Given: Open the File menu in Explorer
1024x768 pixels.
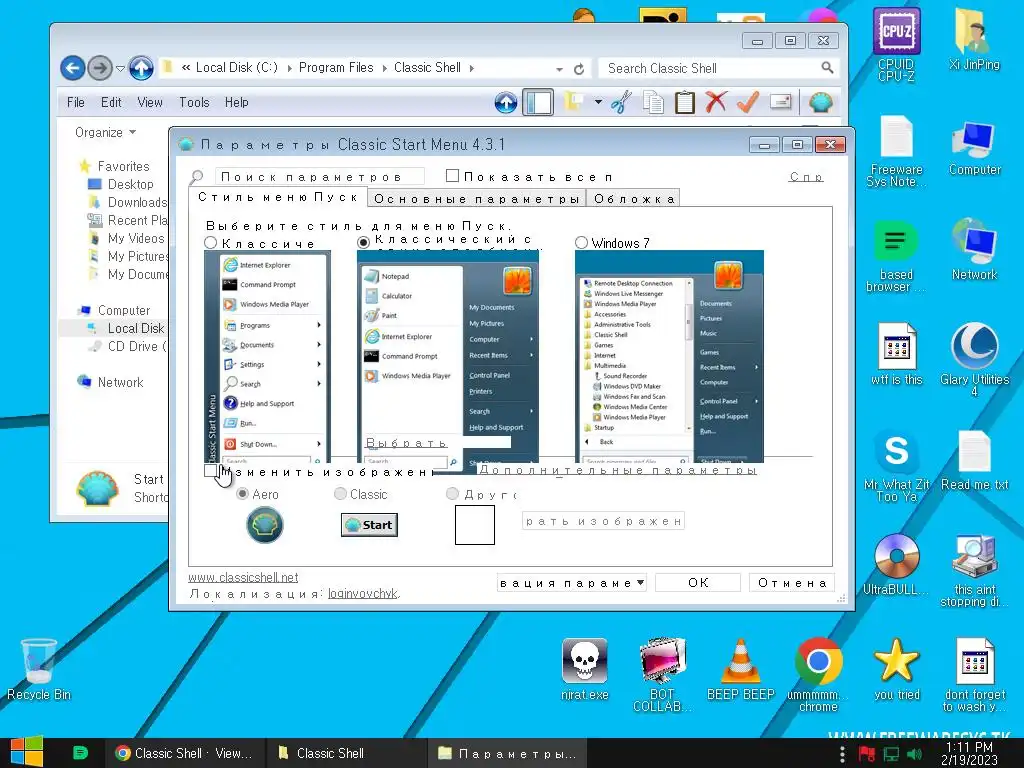Looking at the screenshot, I should tap(76, 103).
